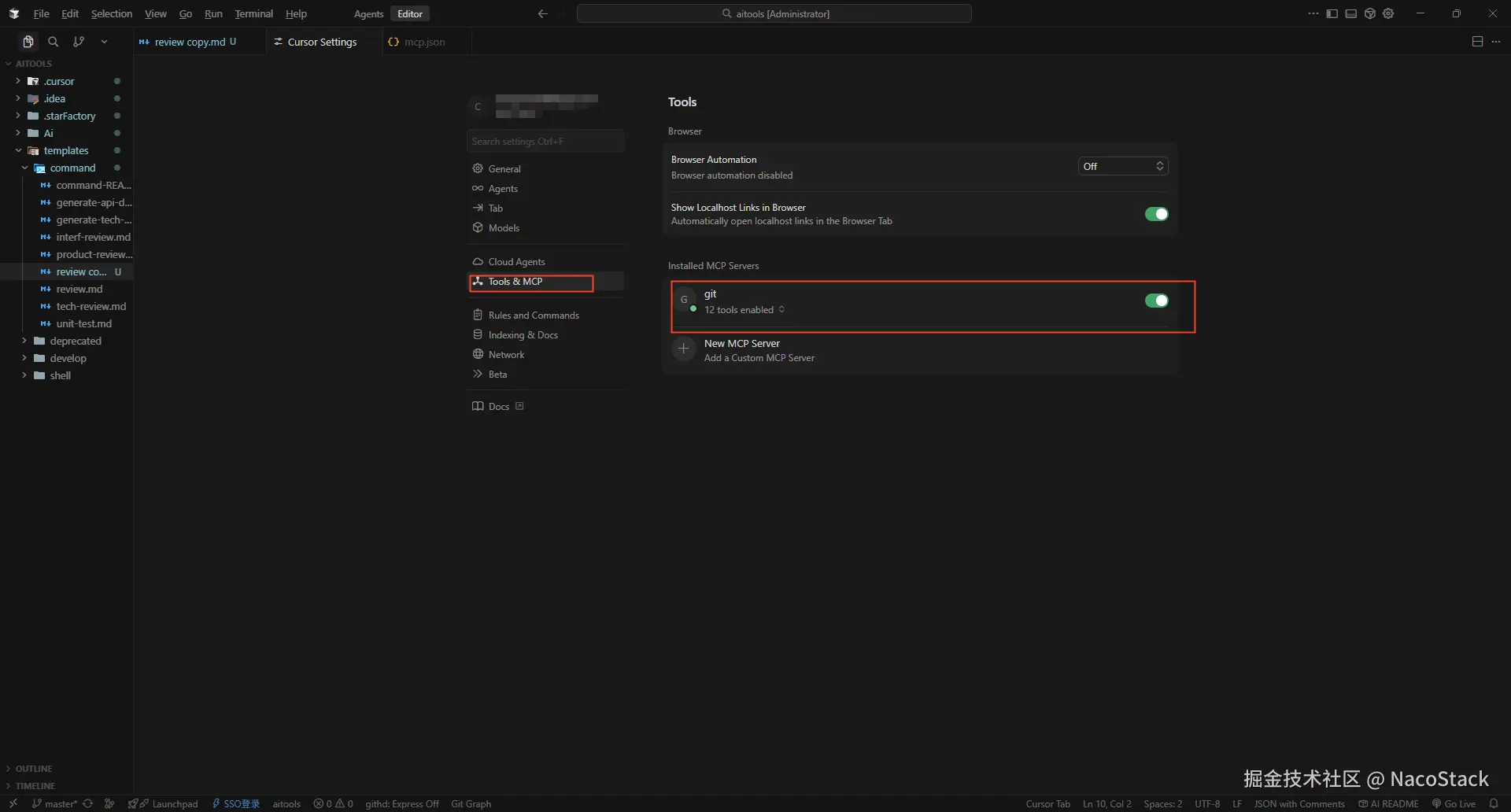Click the remote window icon in status bar
The image size is (1511, 812).
coord(13,803)
